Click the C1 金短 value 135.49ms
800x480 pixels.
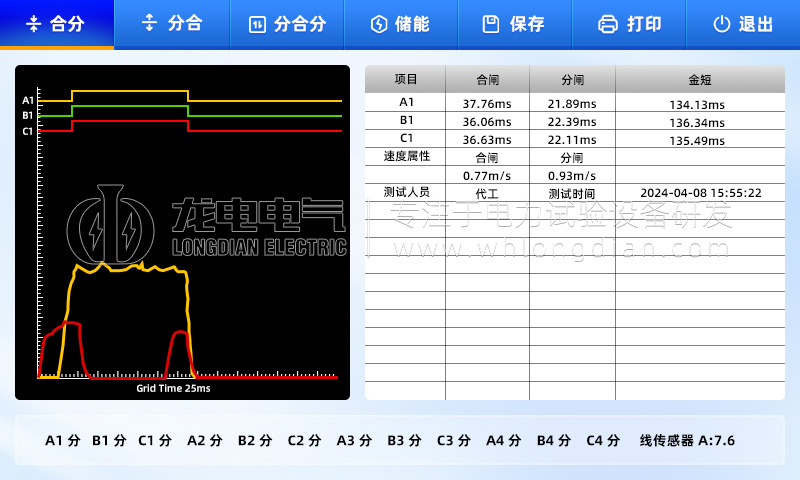[x=700, y=140]
